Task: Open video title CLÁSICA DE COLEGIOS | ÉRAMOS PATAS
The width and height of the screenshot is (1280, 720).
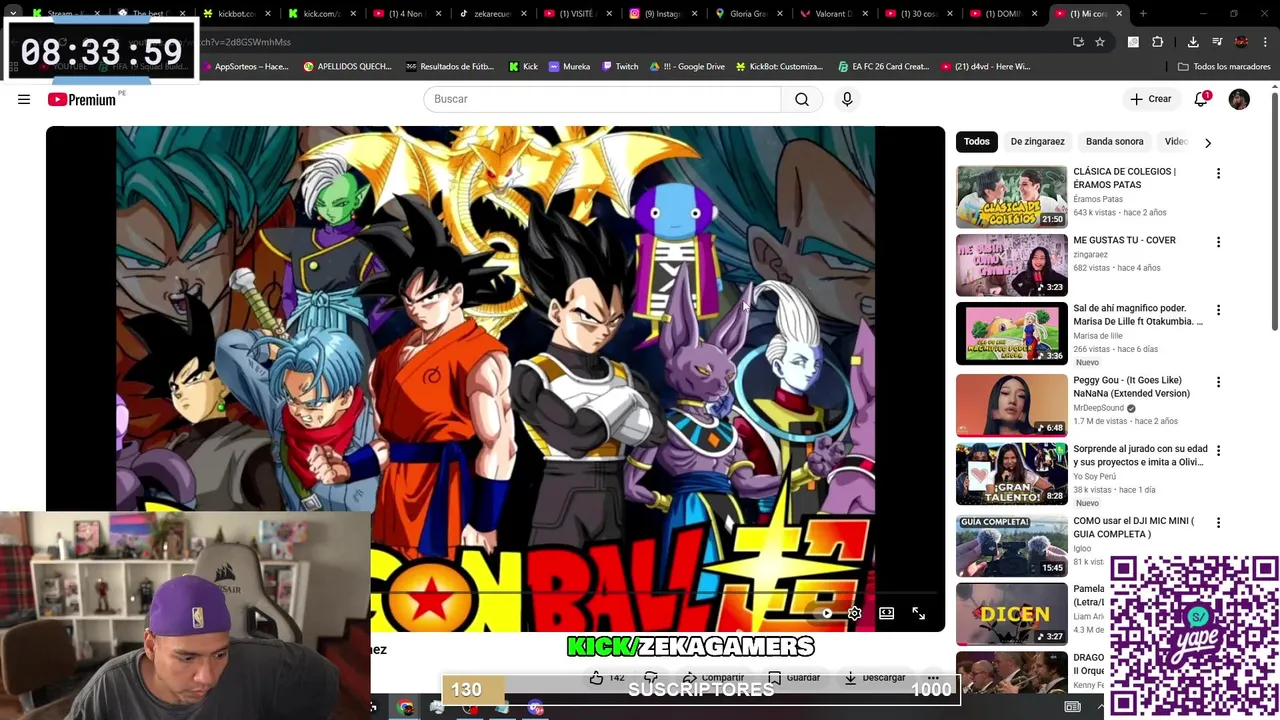Action: coord(1124,178)
